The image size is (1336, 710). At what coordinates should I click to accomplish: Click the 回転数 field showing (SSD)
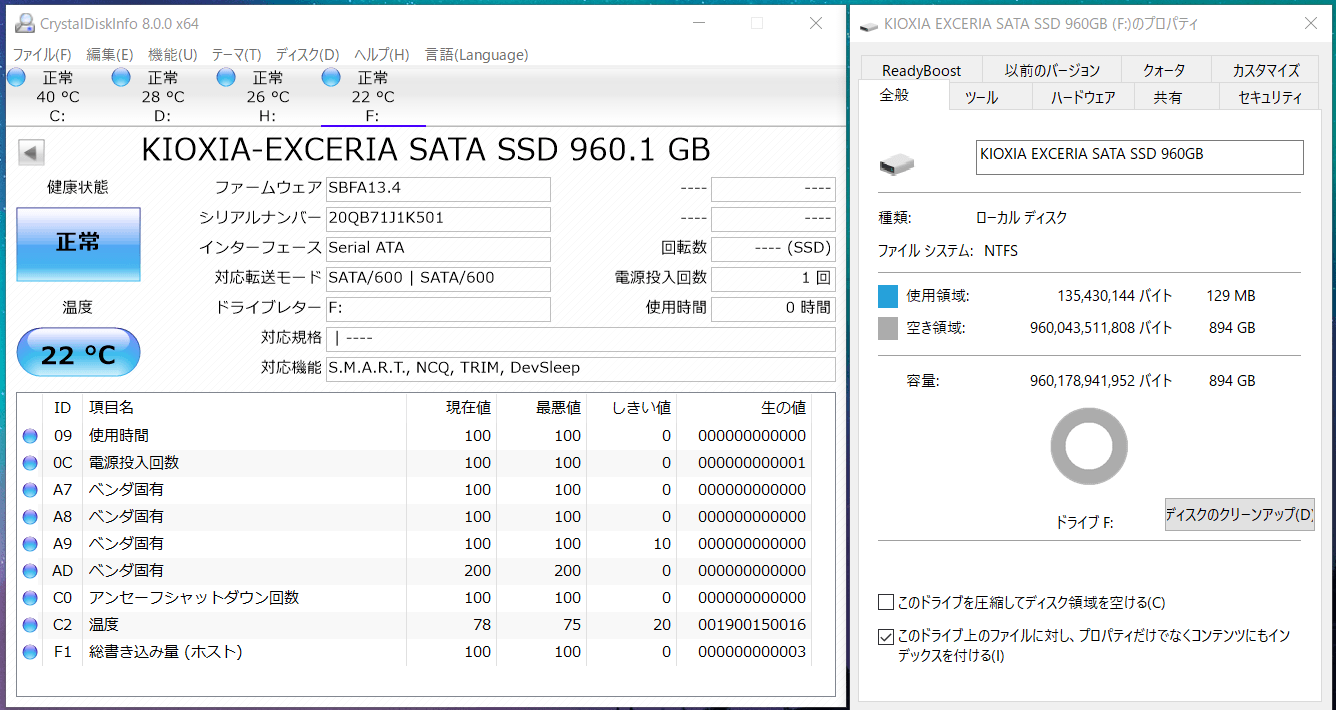(773, 249)
